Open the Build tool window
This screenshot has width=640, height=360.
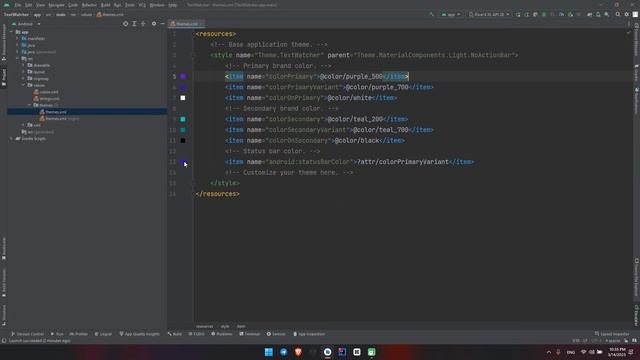[x=175, y=334]
